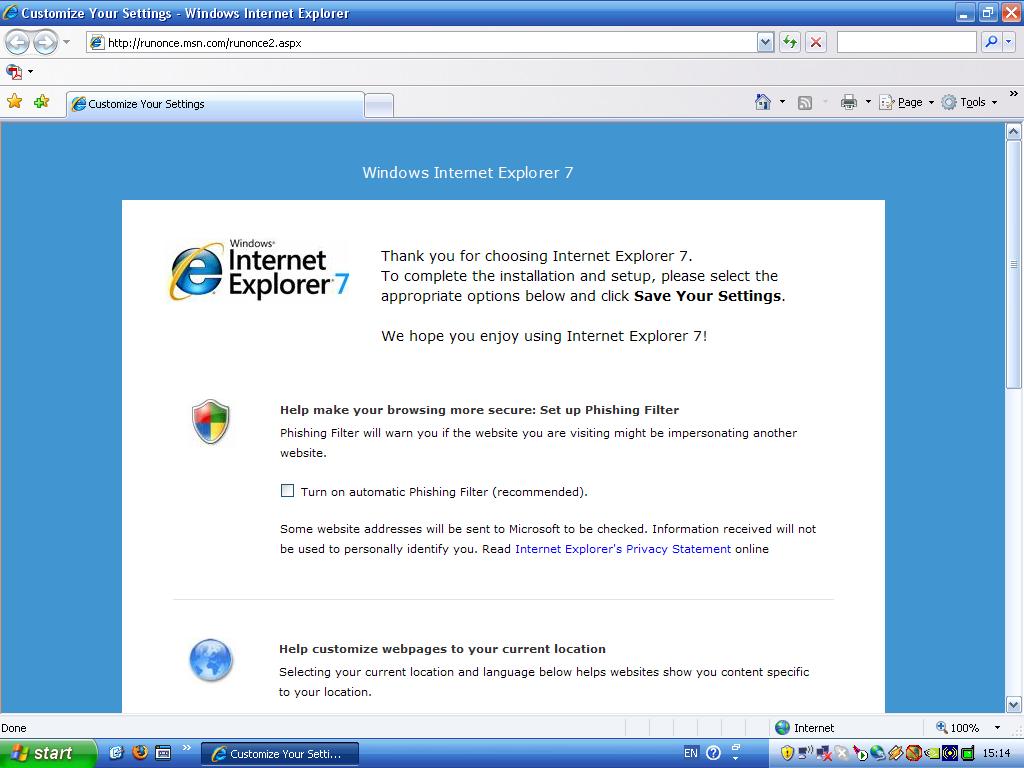Click the page icon in the address bar
1024x768 pixels.
(97, 43)
